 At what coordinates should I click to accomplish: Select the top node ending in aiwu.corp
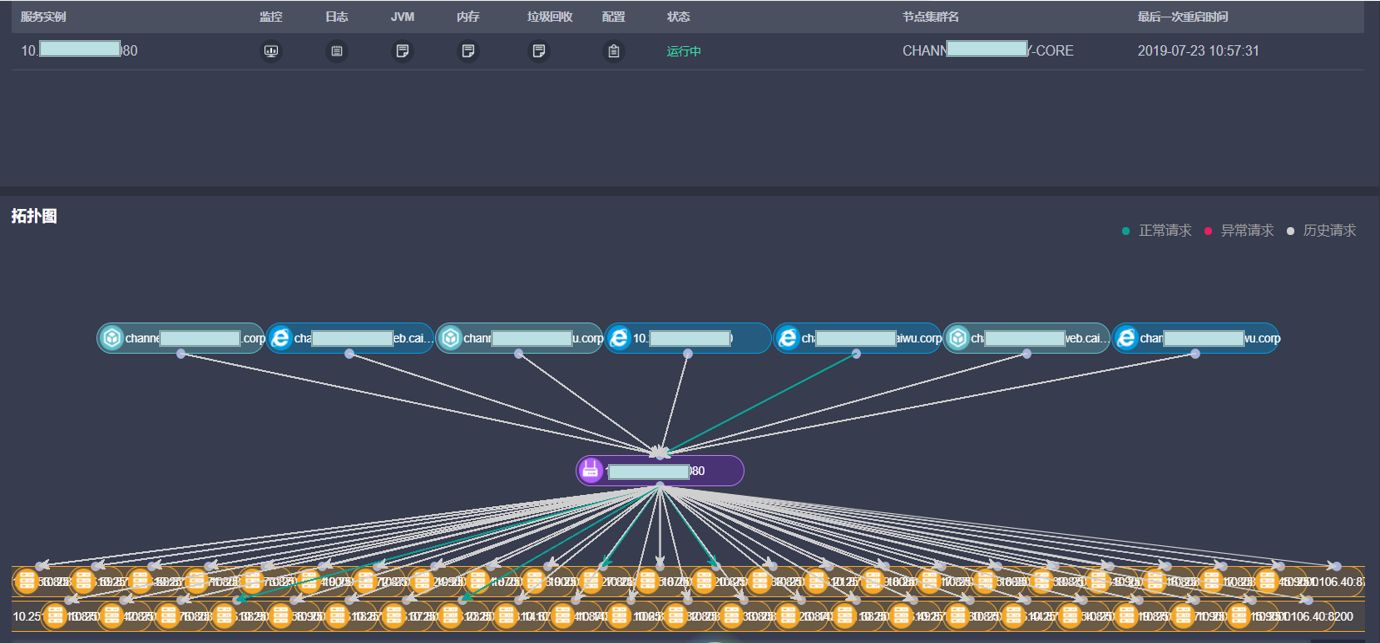tap(858, 338)
